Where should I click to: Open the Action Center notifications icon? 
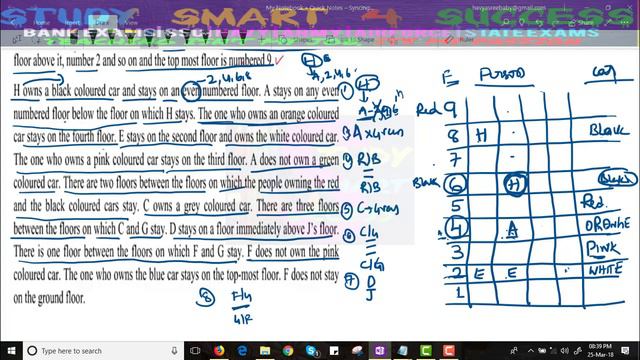(x=625, y=351)
